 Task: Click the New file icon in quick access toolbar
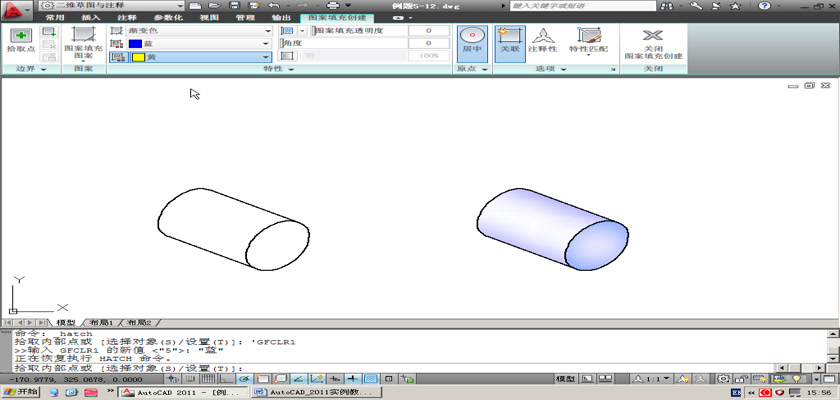(196, 5)
